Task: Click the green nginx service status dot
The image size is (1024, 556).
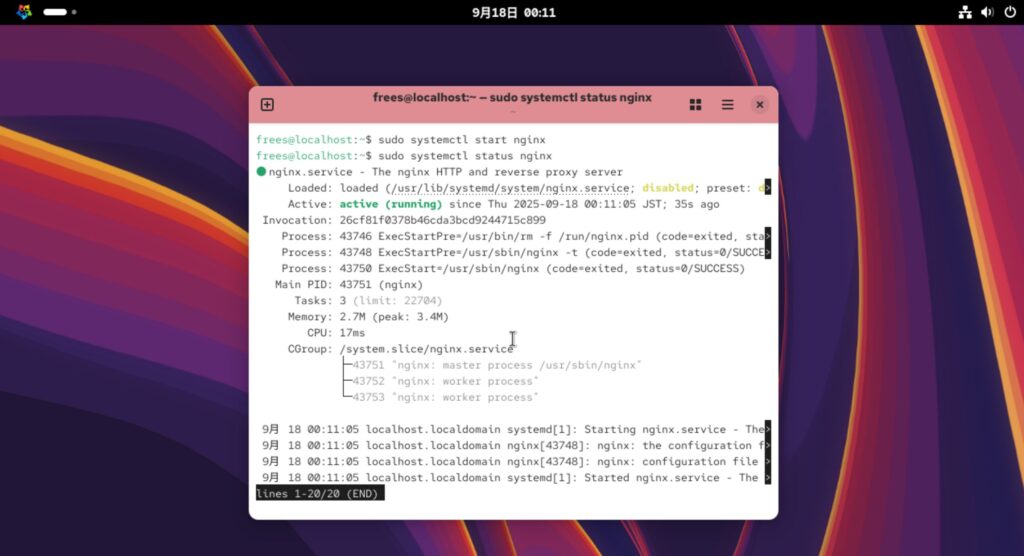Action: (x=261, y=172)
